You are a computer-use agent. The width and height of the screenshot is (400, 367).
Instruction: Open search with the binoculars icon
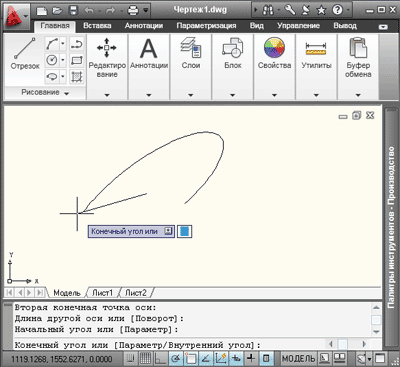coord(268,10)
